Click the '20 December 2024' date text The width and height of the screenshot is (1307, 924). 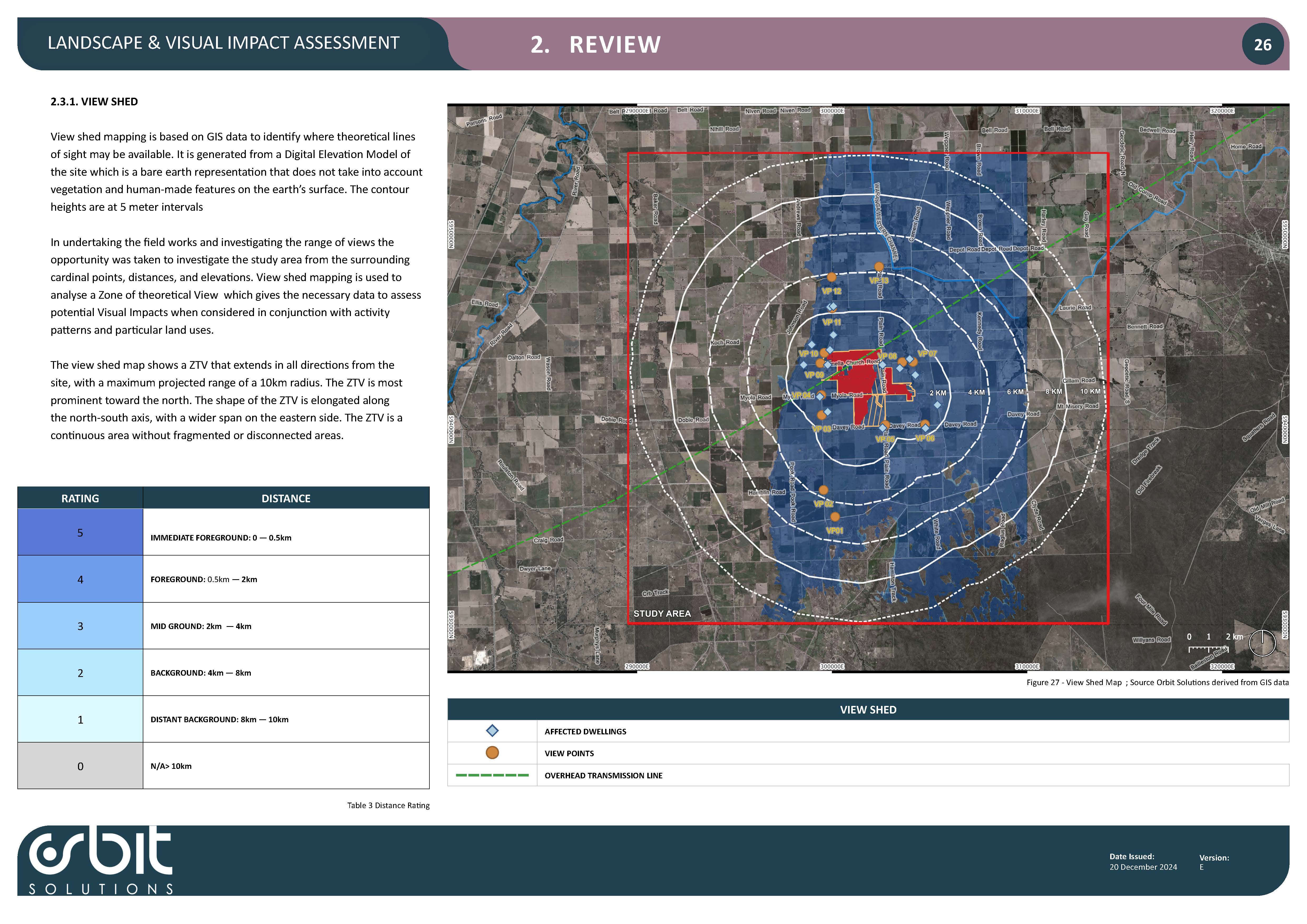(x=1143, y=867)
